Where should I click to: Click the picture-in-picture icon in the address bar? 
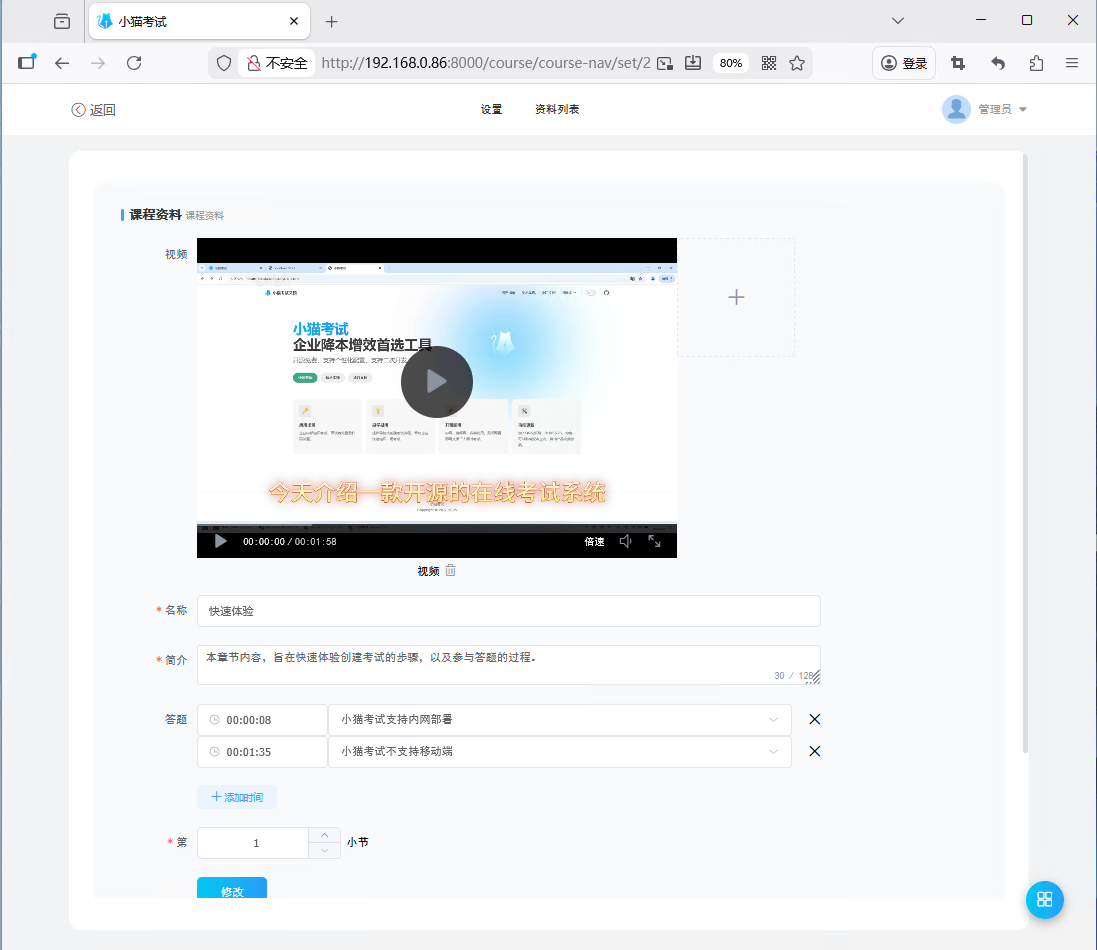665,63
